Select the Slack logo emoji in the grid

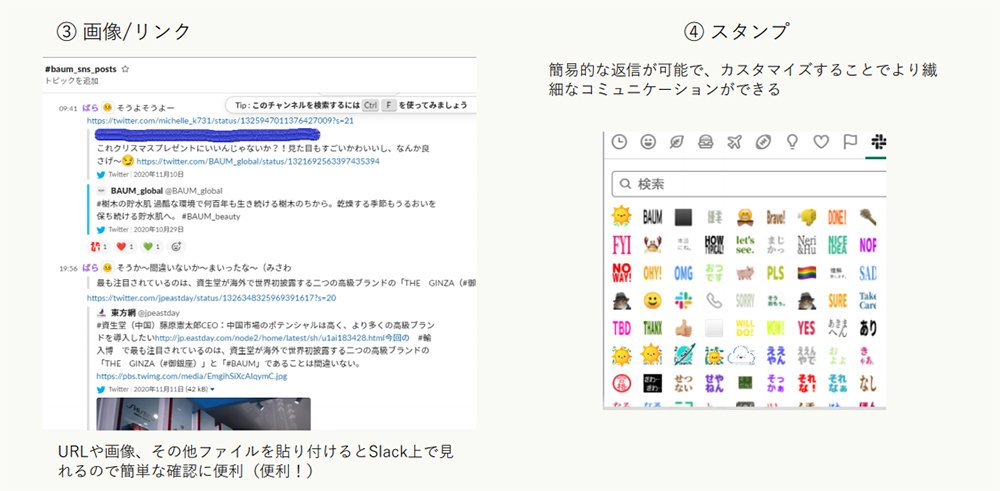pos(683,300)
